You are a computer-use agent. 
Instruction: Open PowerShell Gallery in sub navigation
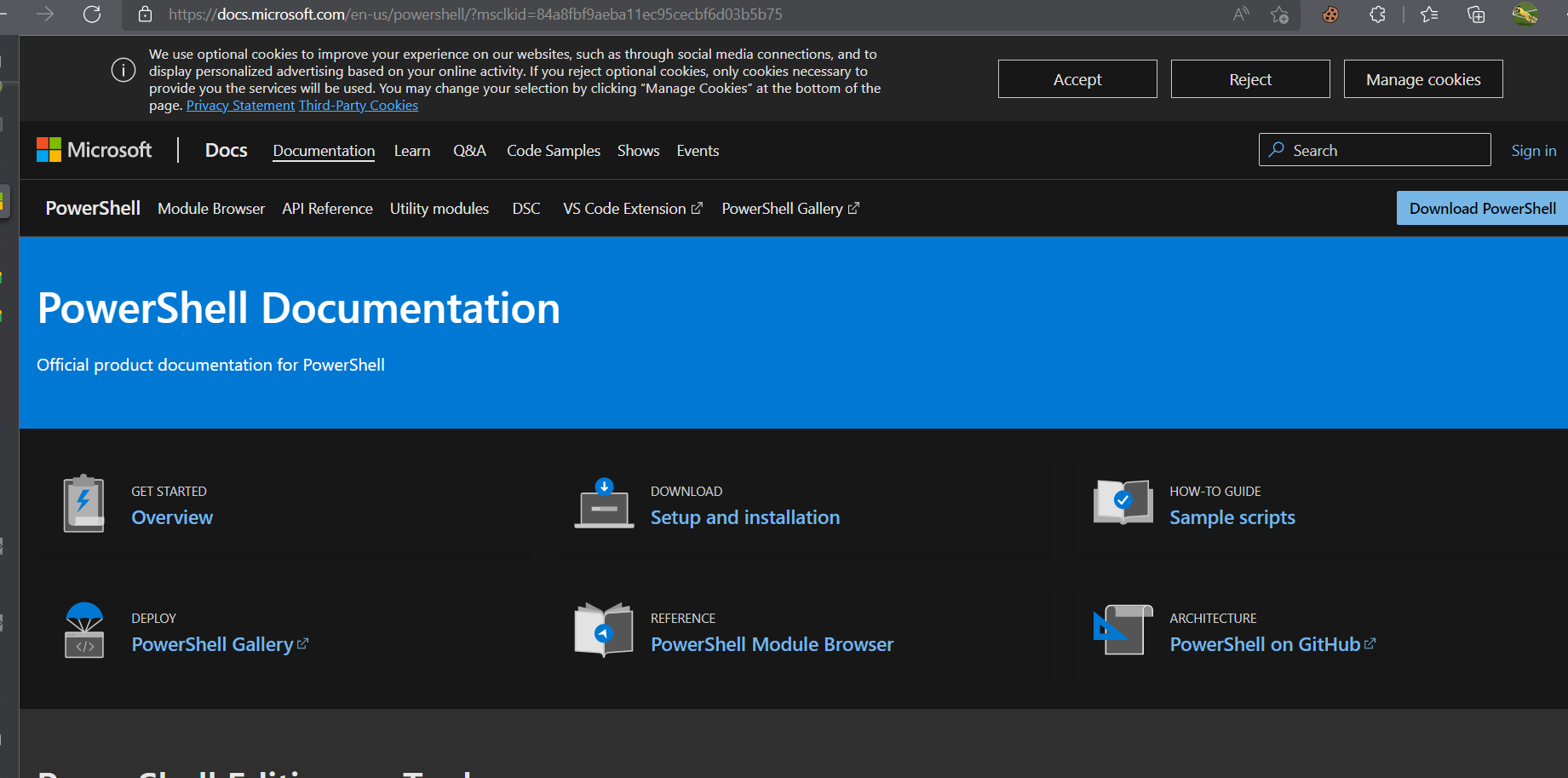[790, 209]
